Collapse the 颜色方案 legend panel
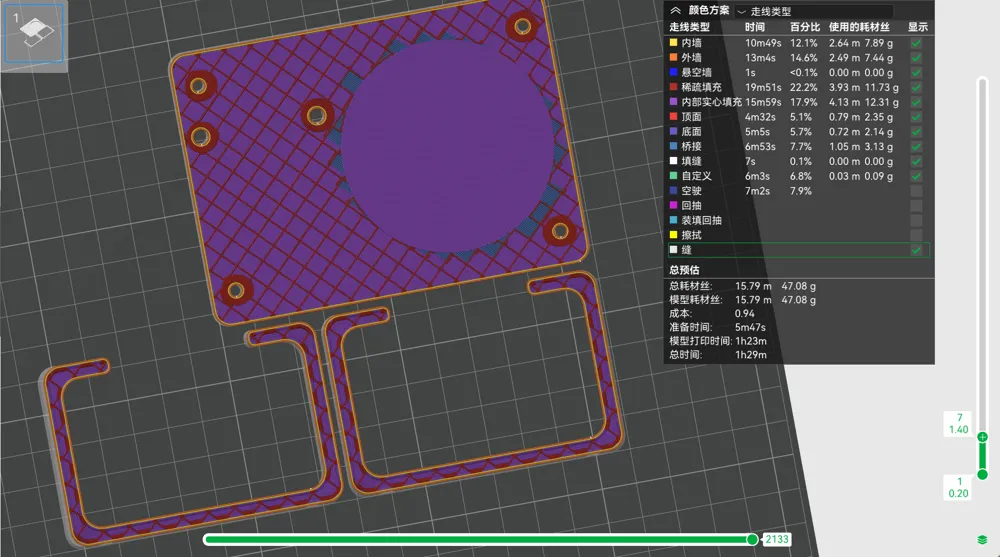 pyautogui.click(x=675, y=11)
